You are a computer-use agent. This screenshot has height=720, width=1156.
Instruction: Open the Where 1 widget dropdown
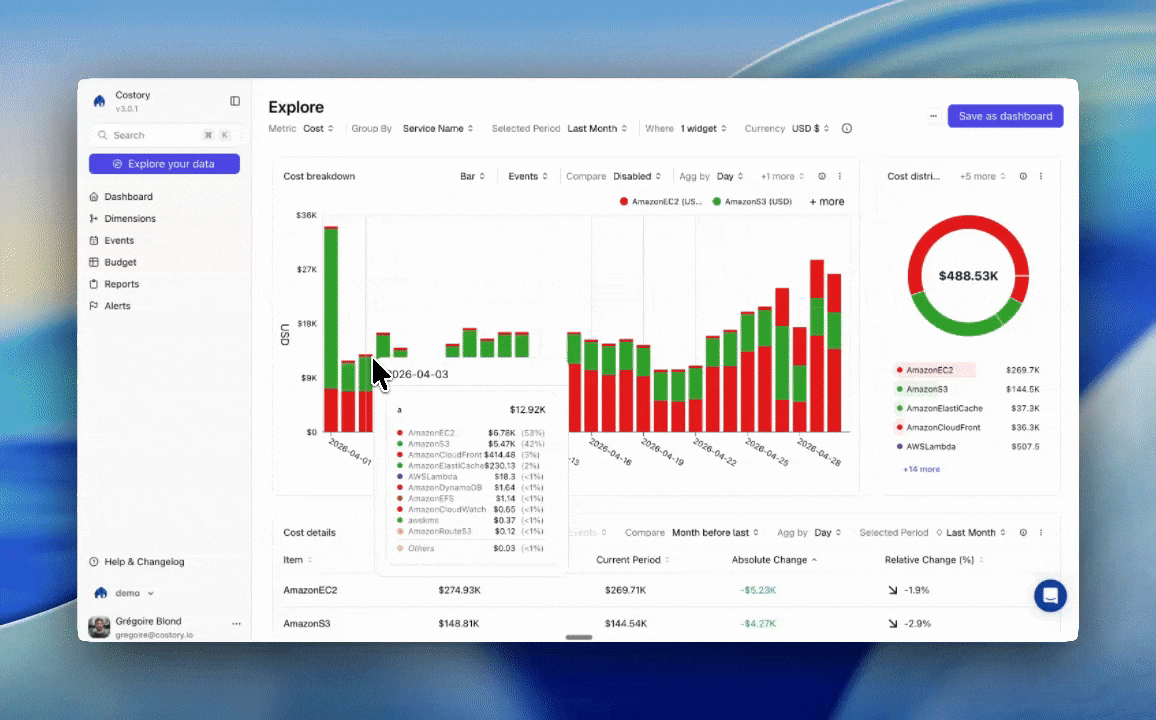pyautogui.click(x=703, y=128)
